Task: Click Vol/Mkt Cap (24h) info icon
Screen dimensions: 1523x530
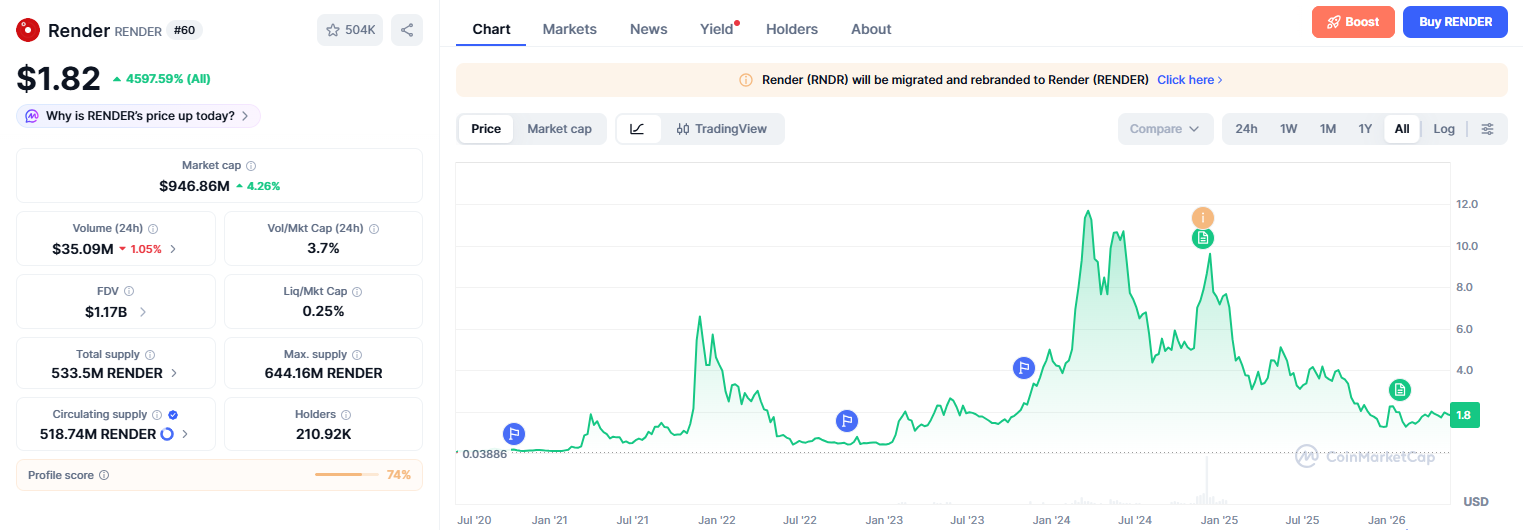Action: (375, 229)
